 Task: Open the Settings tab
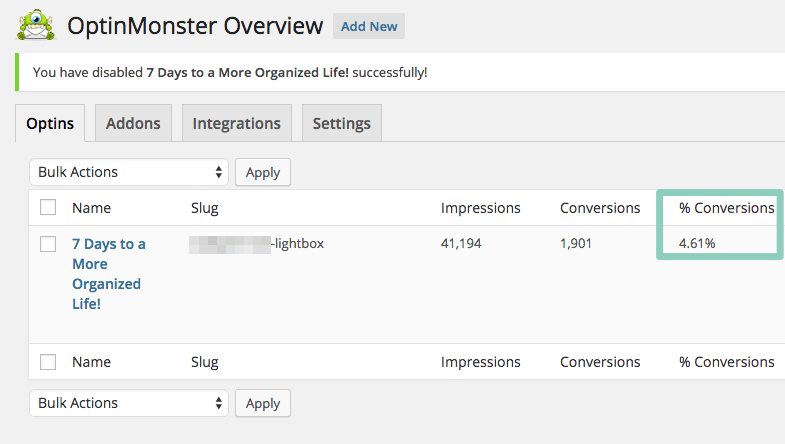[x=342, y=123]
